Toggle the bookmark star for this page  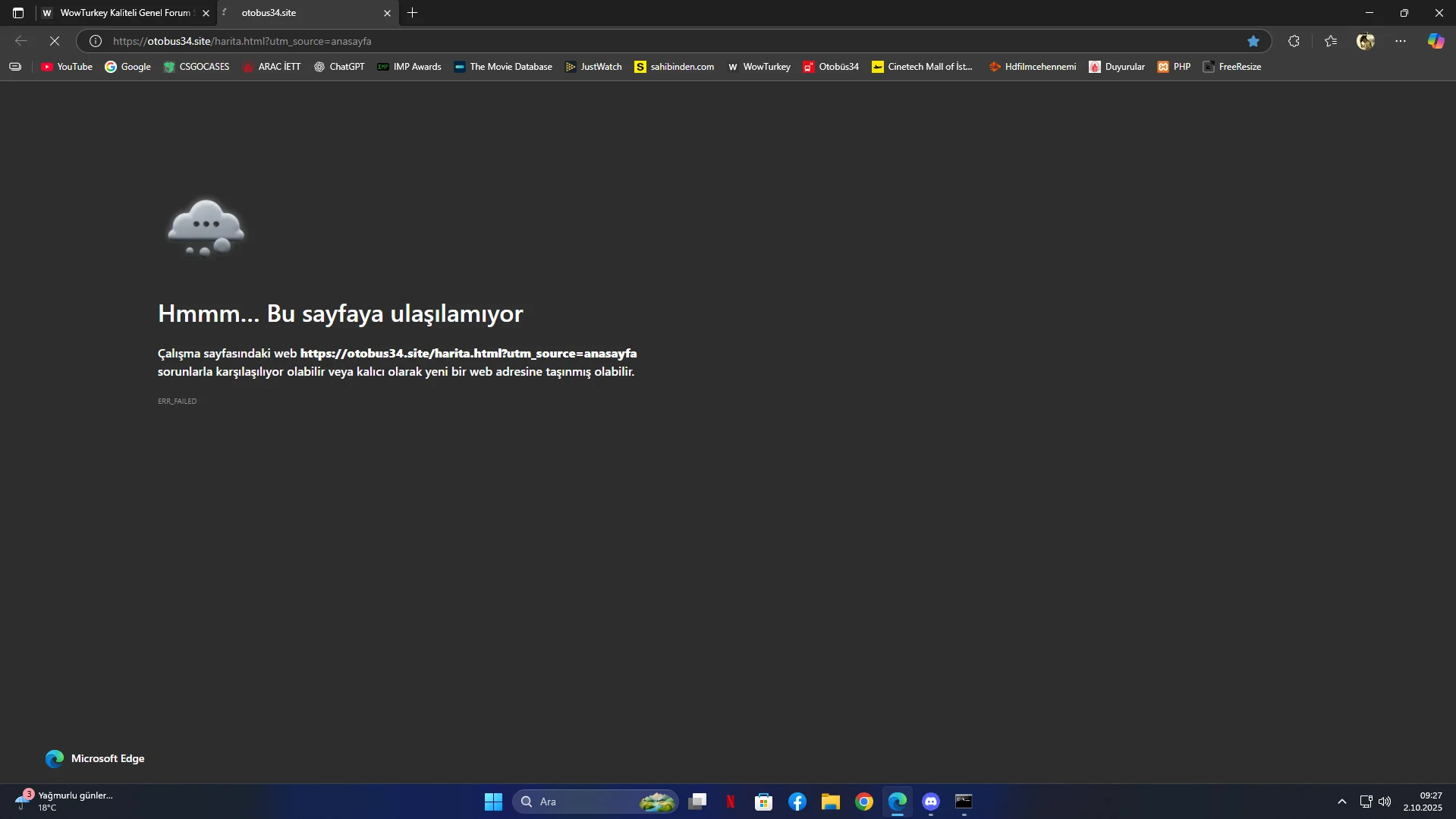click(1253, 40)
